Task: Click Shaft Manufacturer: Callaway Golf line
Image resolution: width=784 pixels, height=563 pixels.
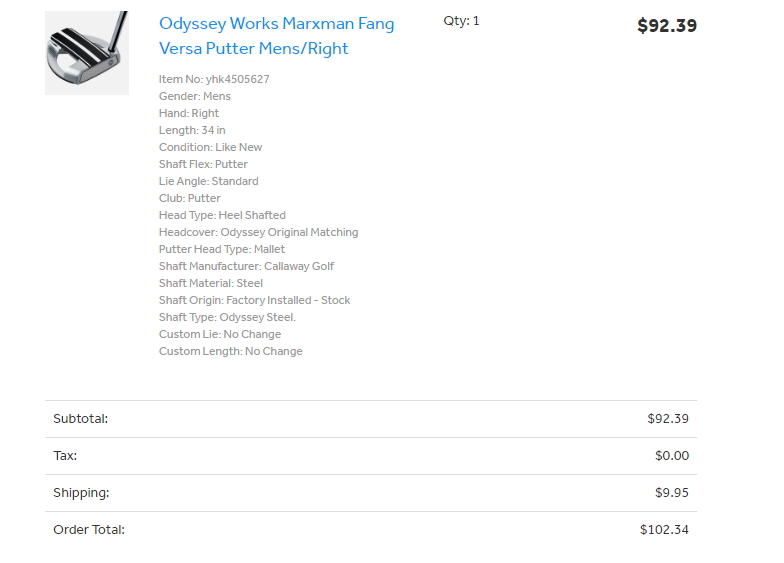Action: pyautogui.click(x=246, y=266)
